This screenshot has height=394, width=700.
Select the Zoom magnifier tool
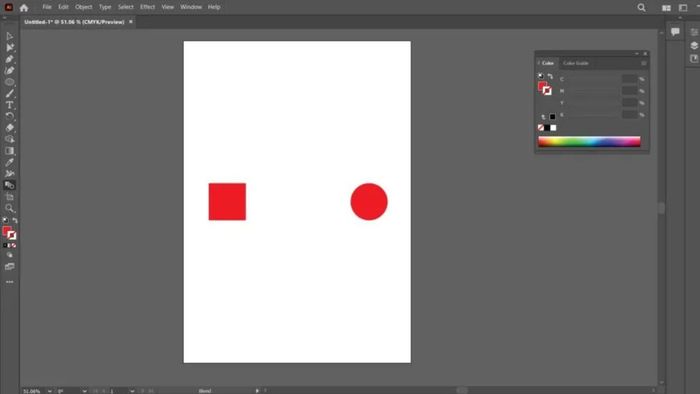pos(9,208)
